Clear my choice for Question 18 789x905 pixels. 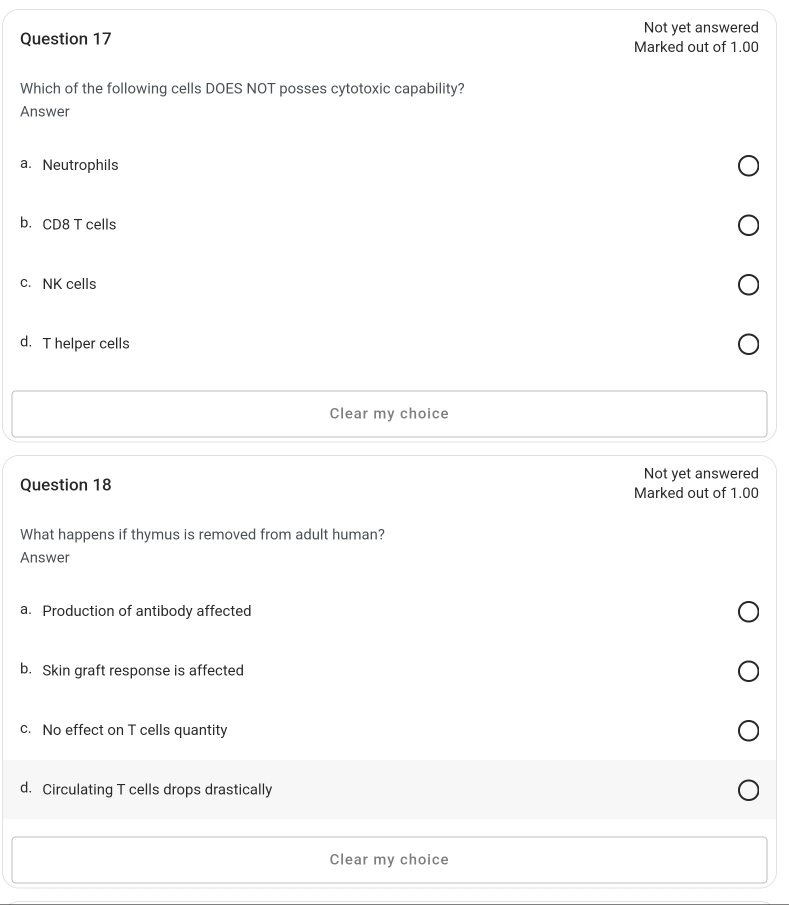[389, 859]
